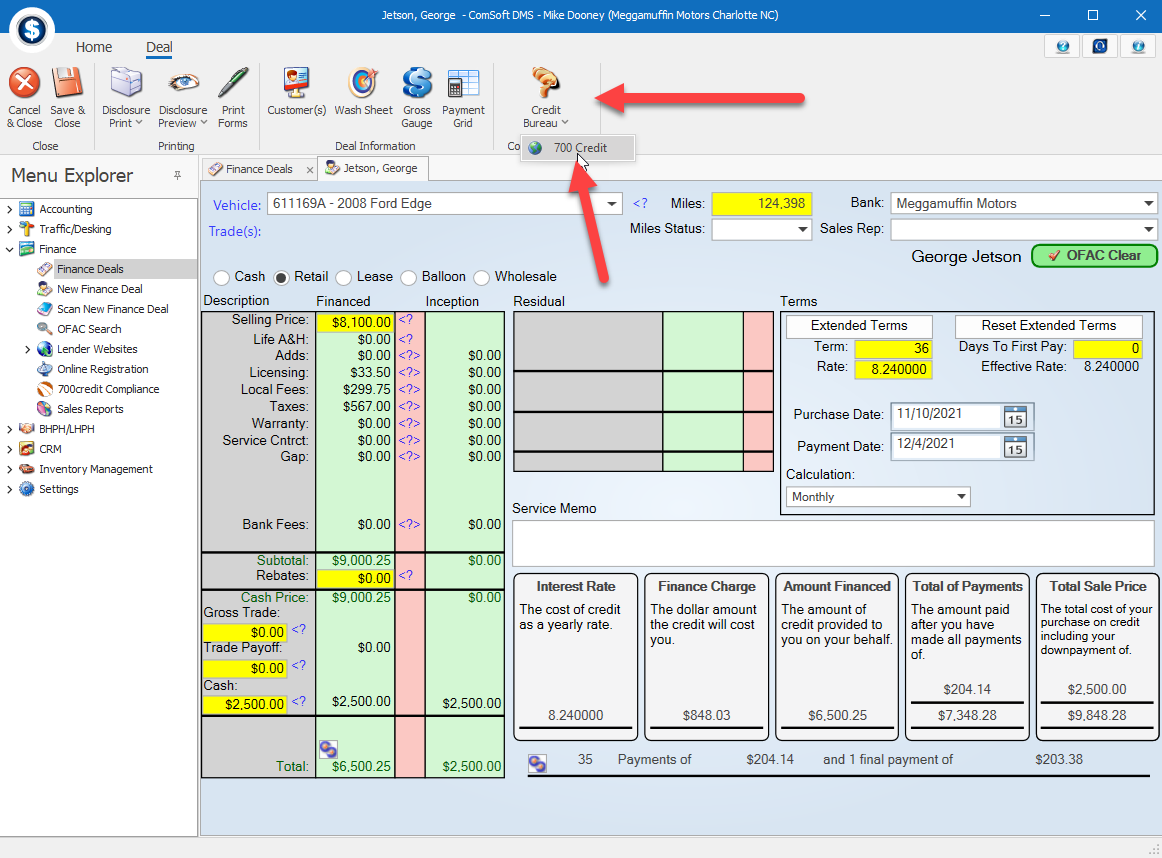Select the Lease deal type
1162x858 pixels.
pos(343,278)
